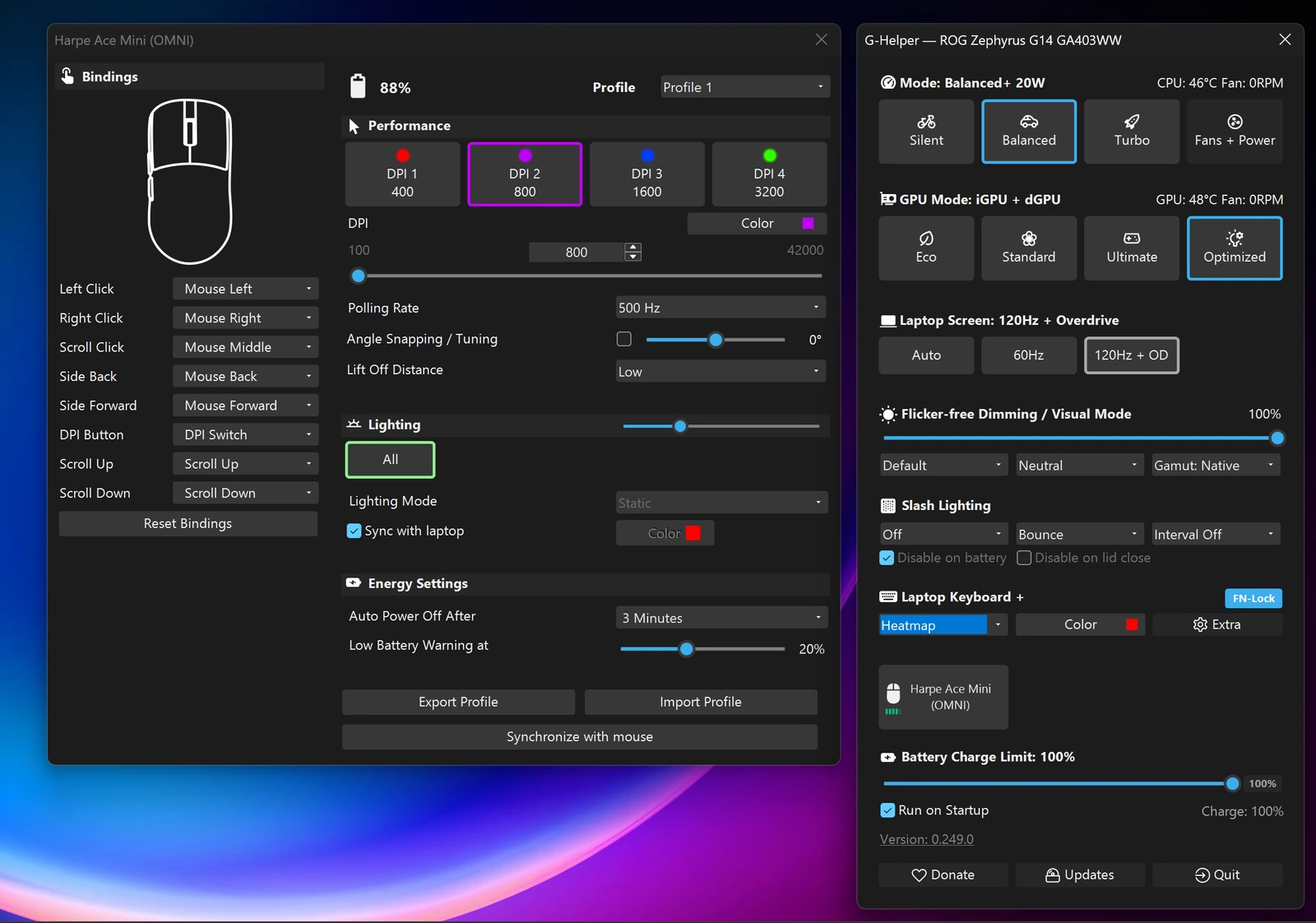Click the Updates button
Screen dimensions: 1316x923
coord(1080,874)
